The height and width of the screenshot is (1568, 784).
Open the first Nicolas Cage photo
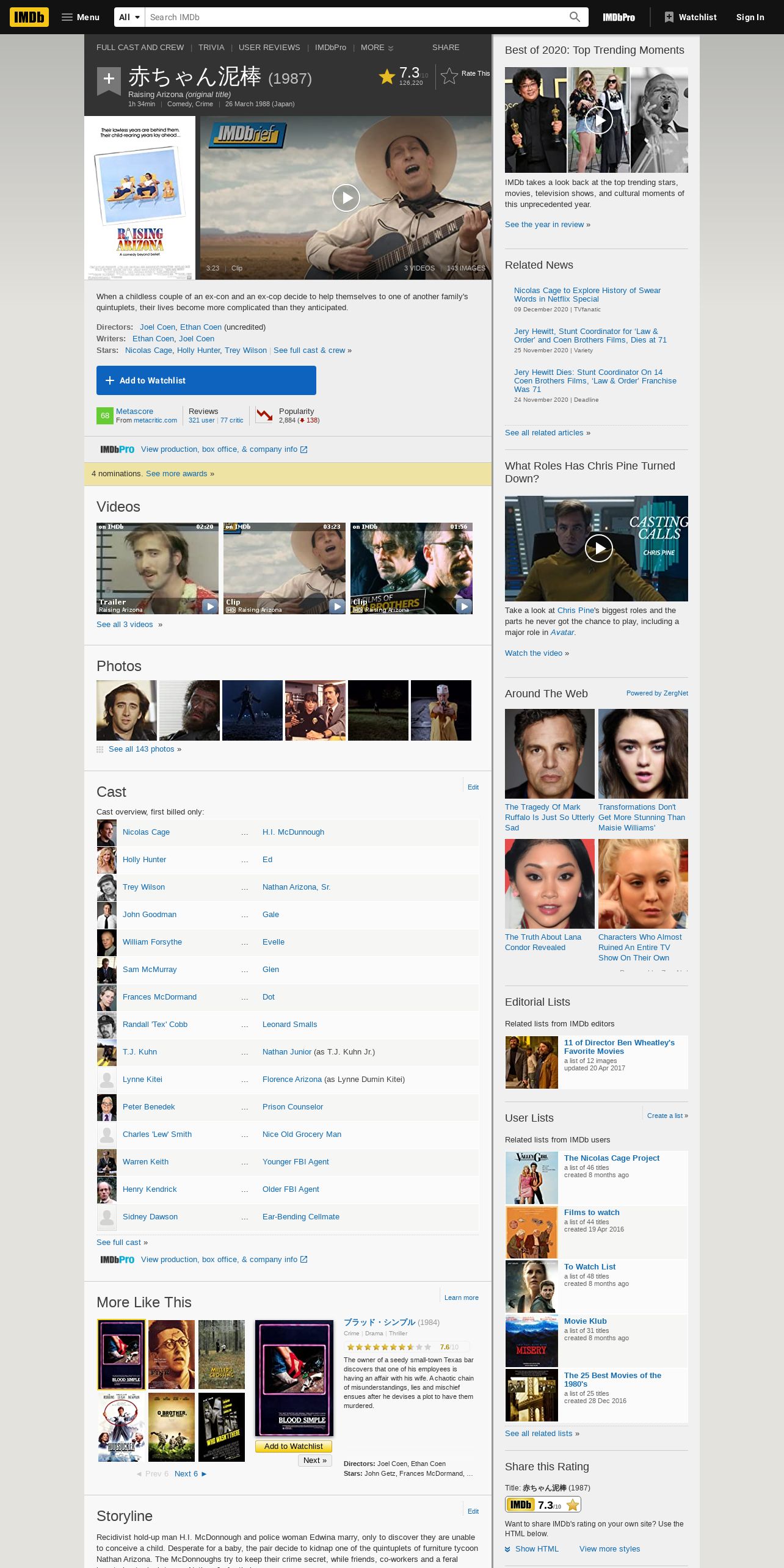(126, 710)
